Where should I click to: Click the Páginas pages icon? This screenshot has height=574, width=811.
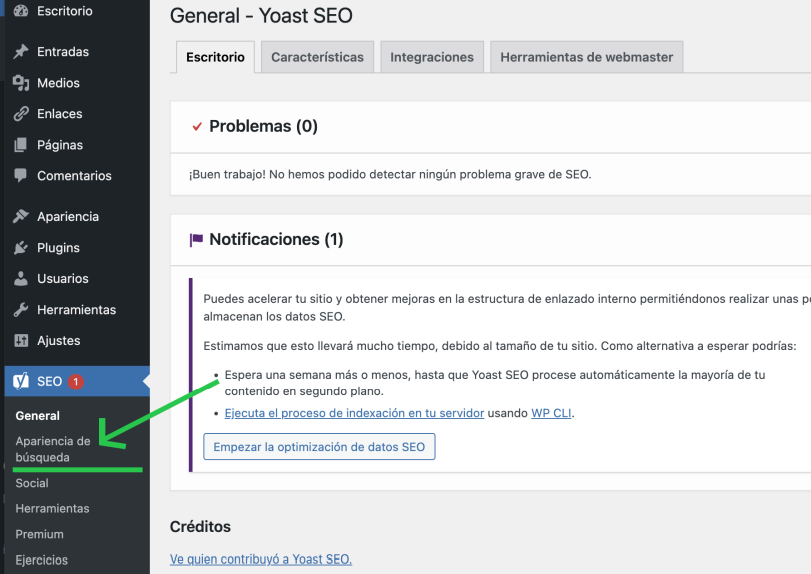[21, 145]
